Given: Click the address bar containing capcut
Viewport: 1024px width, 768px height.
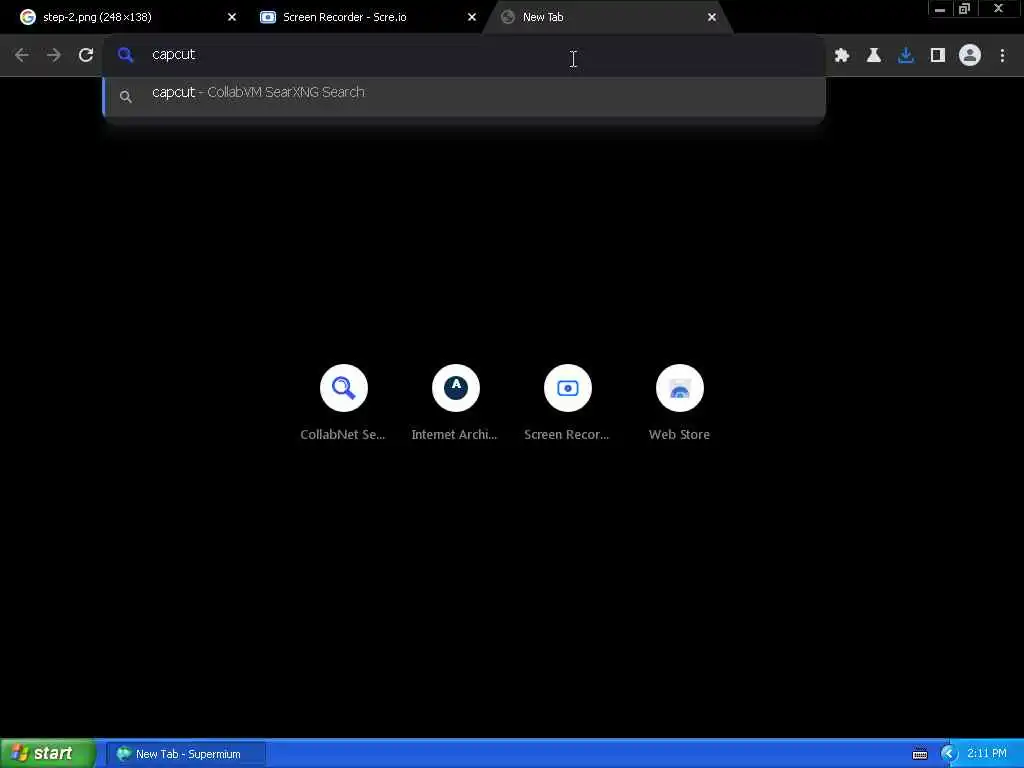Looking at the screenshot, I should point(464,55).
